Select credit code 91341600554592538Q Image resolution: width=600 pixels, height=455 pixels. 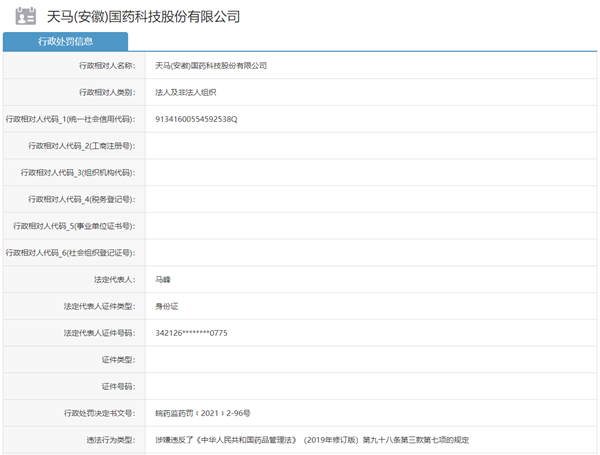[x=196, y=119]
